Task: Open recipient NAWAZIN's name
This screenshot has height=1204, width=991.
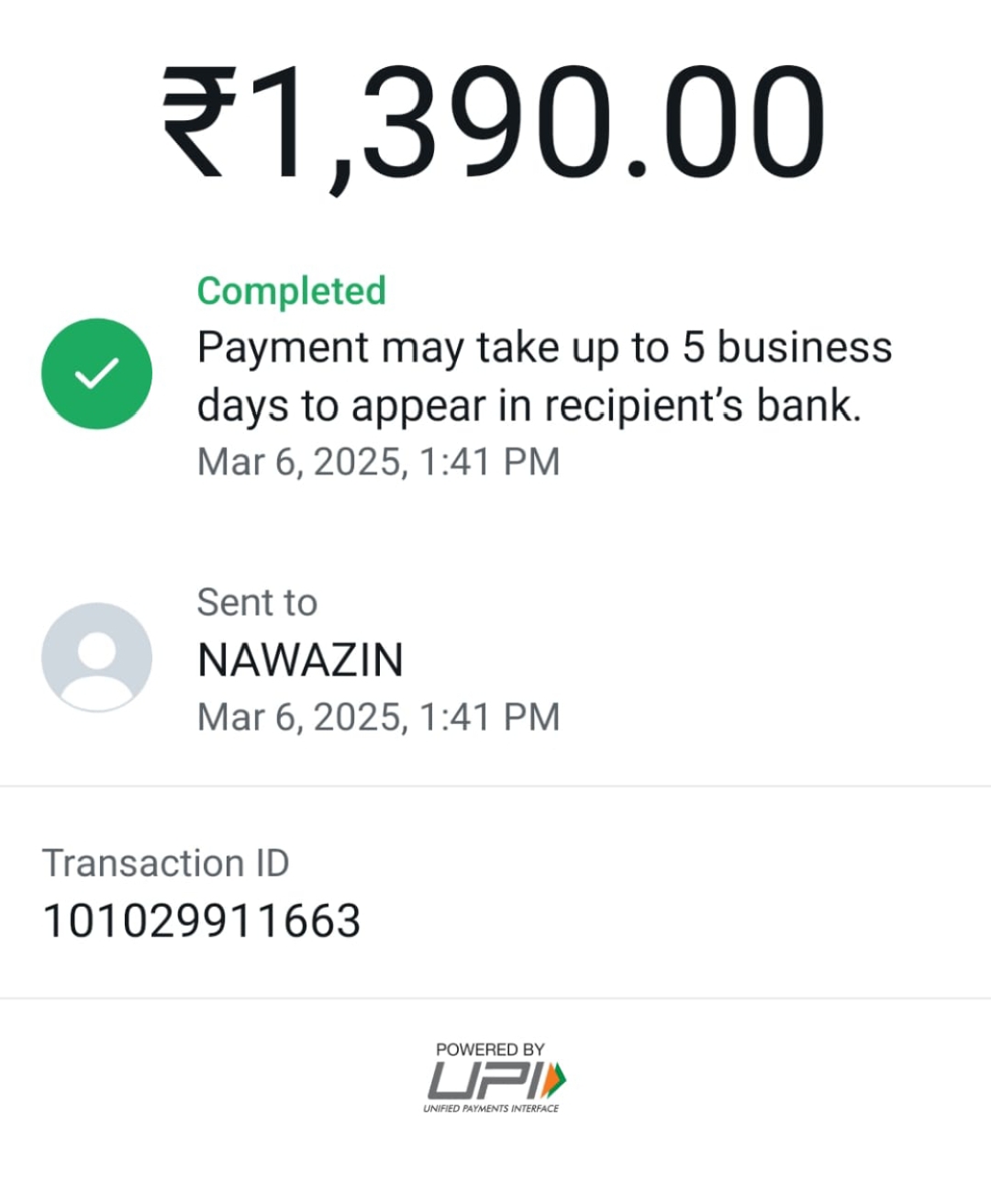Action: point(300,660)
